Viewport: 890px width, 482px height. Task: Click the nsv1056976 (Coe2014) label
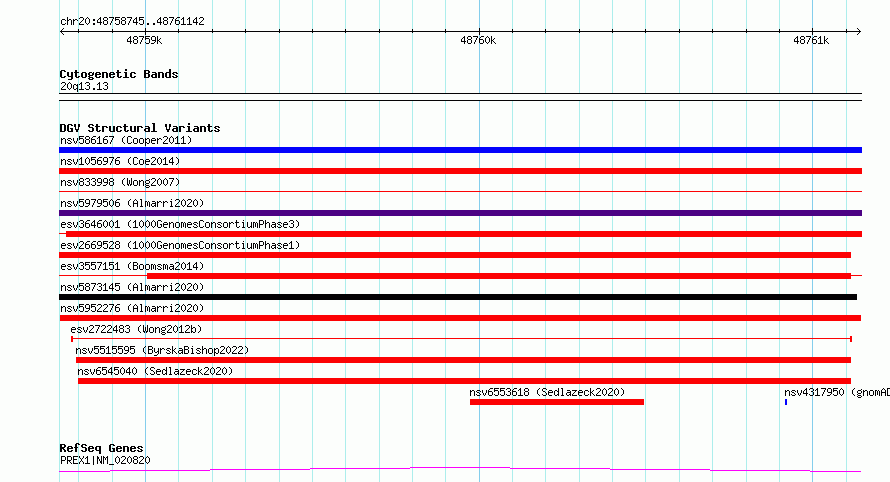(x=120, y=161)
